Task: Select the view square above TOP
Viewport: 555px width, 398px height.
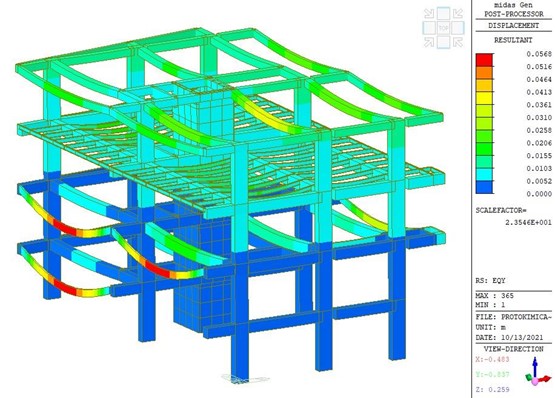Action: pyautogui.click(x=444, y=13)
